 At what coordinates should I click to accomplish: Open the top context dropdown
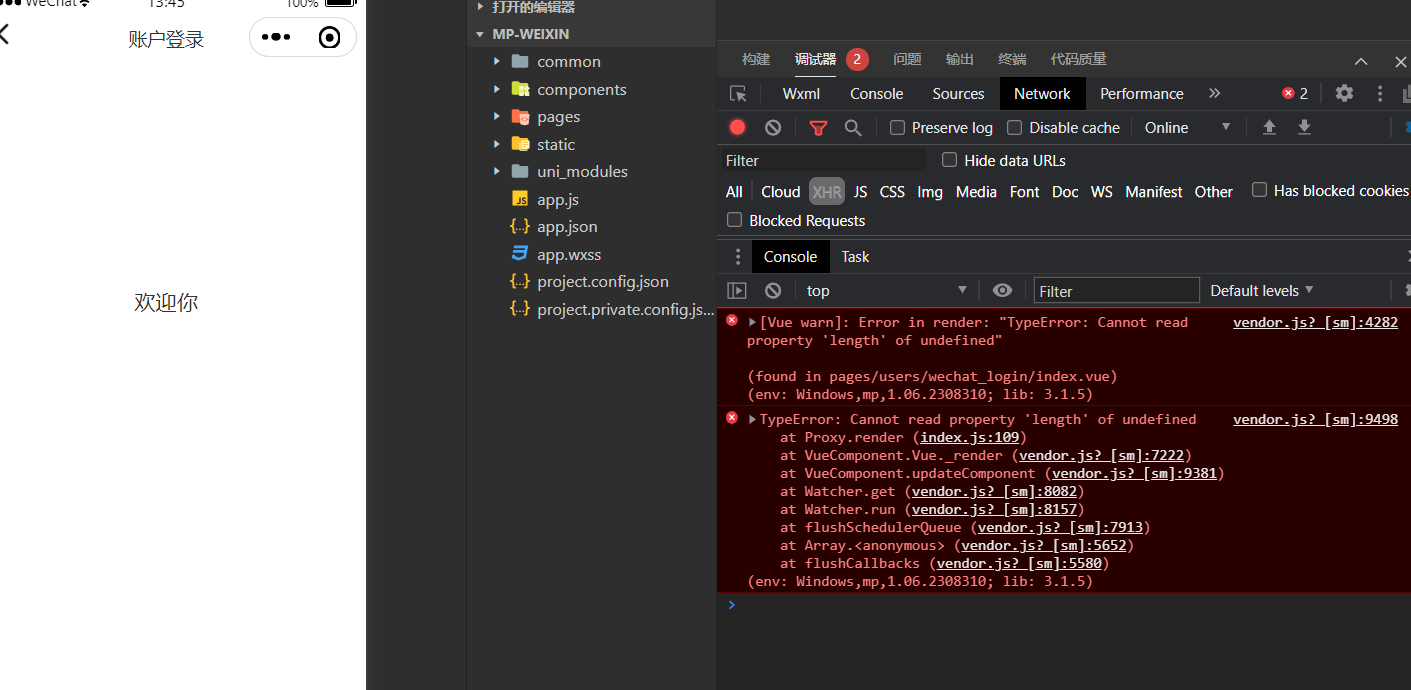[x=886, y=291]
